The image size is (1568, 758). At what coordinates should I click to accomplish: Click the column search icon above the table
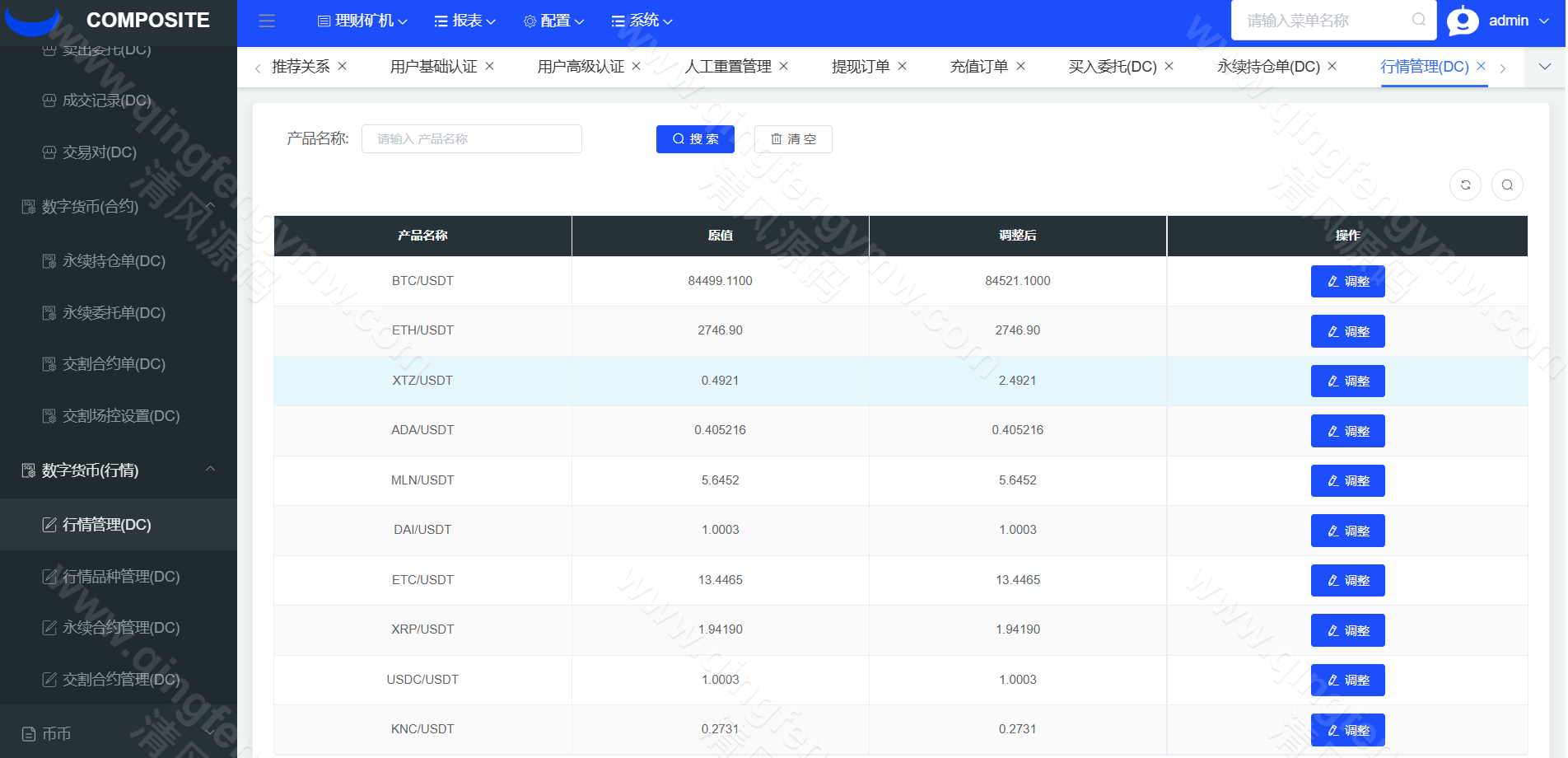(x=1507, y=185)
